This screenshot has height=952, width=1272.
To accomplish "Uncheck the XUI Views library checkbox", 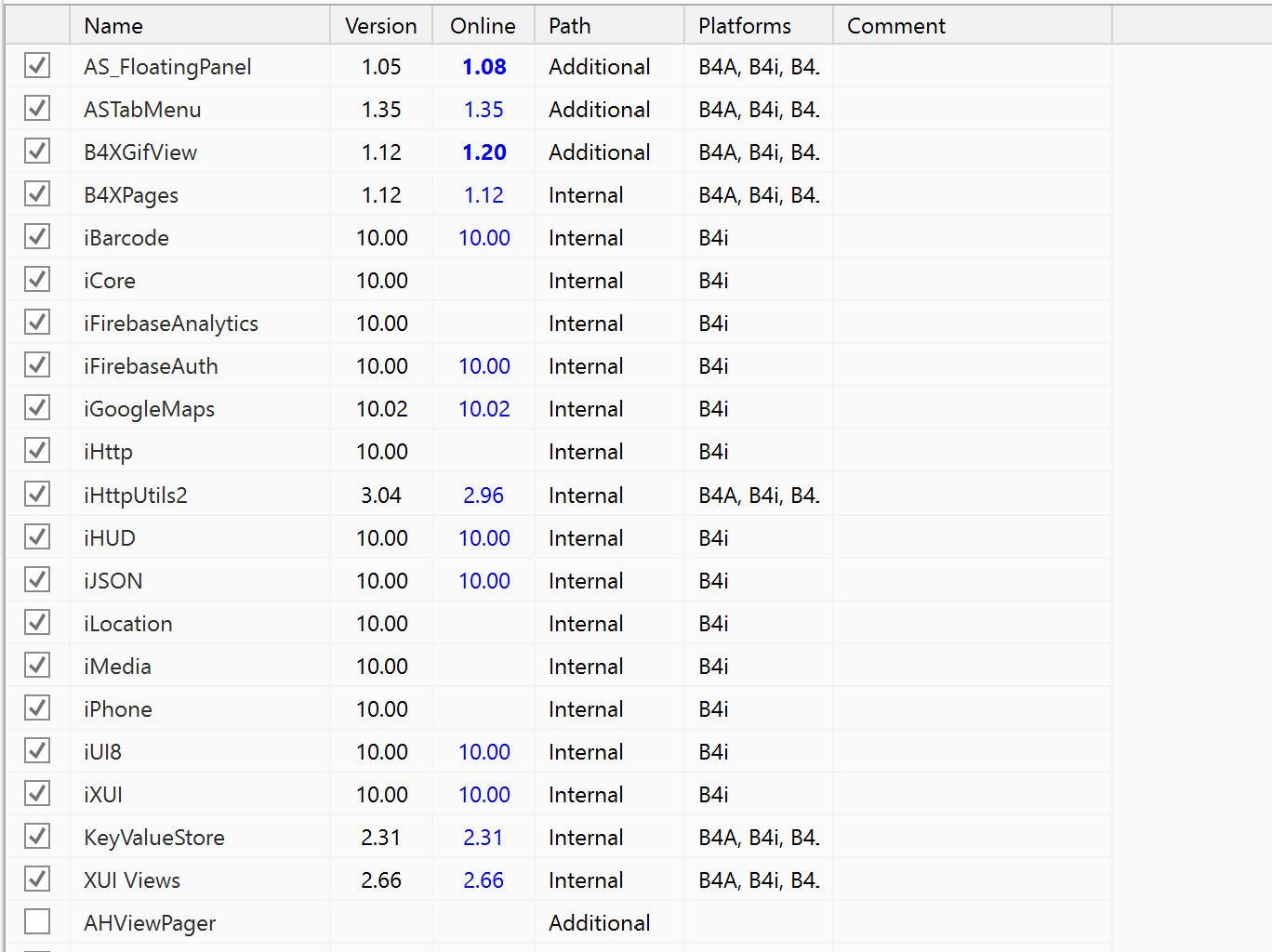I will (37, 879).
